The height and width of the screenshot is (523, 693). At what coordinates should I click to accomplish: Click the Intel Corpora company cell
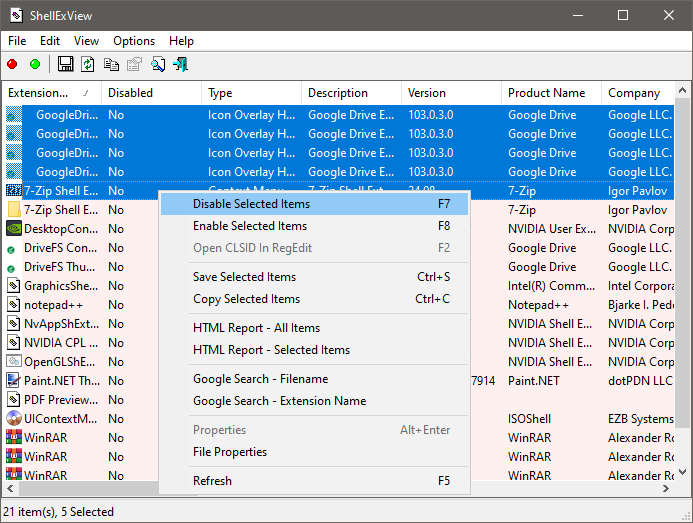pos(641,286)
